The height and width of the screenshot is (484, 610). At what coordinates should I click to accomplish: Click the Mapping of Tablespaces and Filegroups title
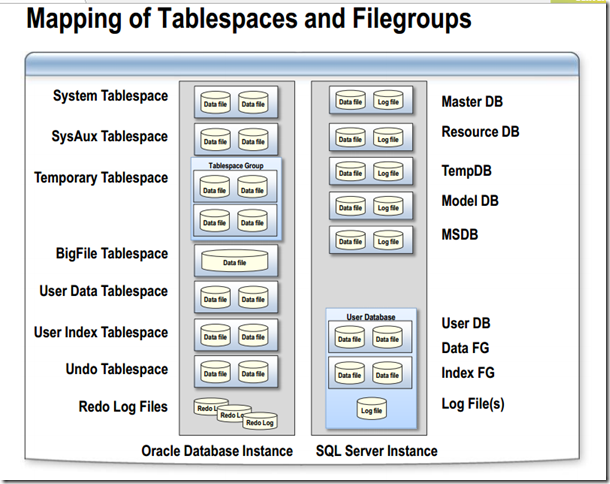tap(249, 19)
